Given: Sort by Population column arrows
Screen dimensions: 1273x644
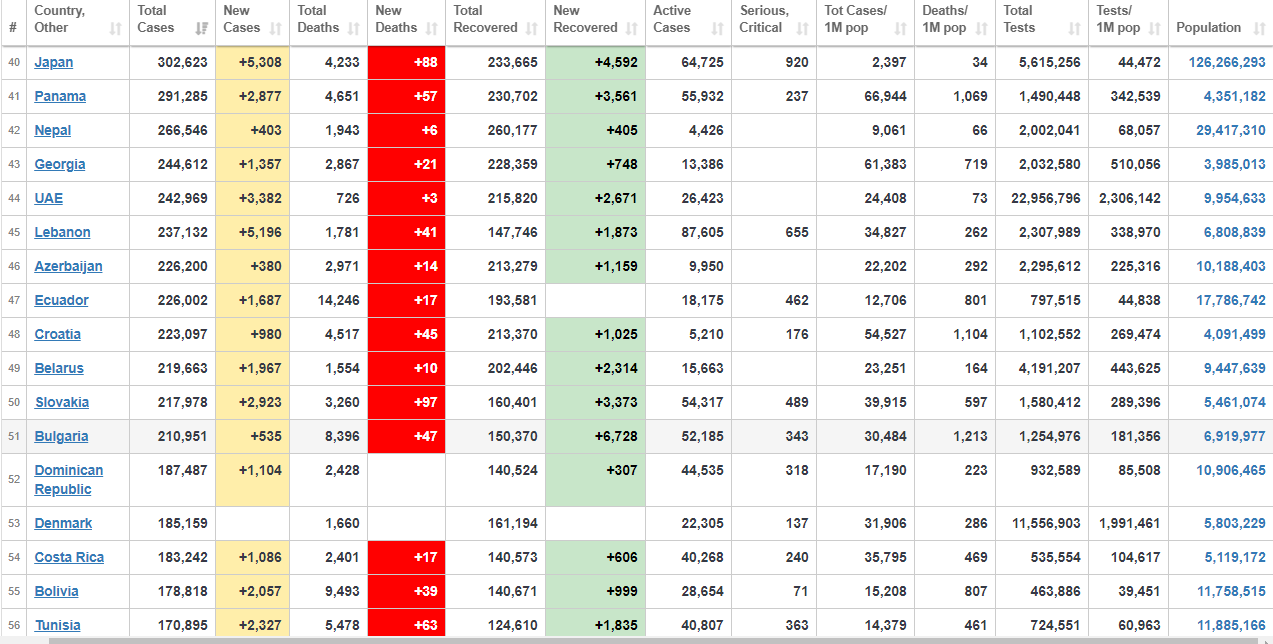Looking at the screenshot, I should (1259, 29).
